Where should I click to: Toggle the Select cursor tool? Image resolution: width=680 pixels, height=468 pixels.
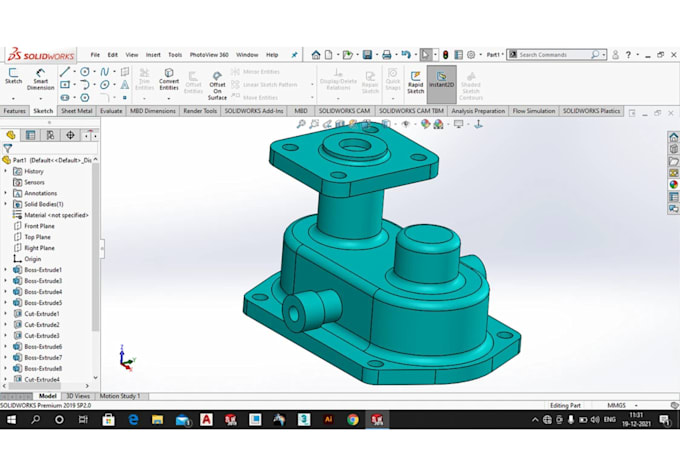click(425, 55)
